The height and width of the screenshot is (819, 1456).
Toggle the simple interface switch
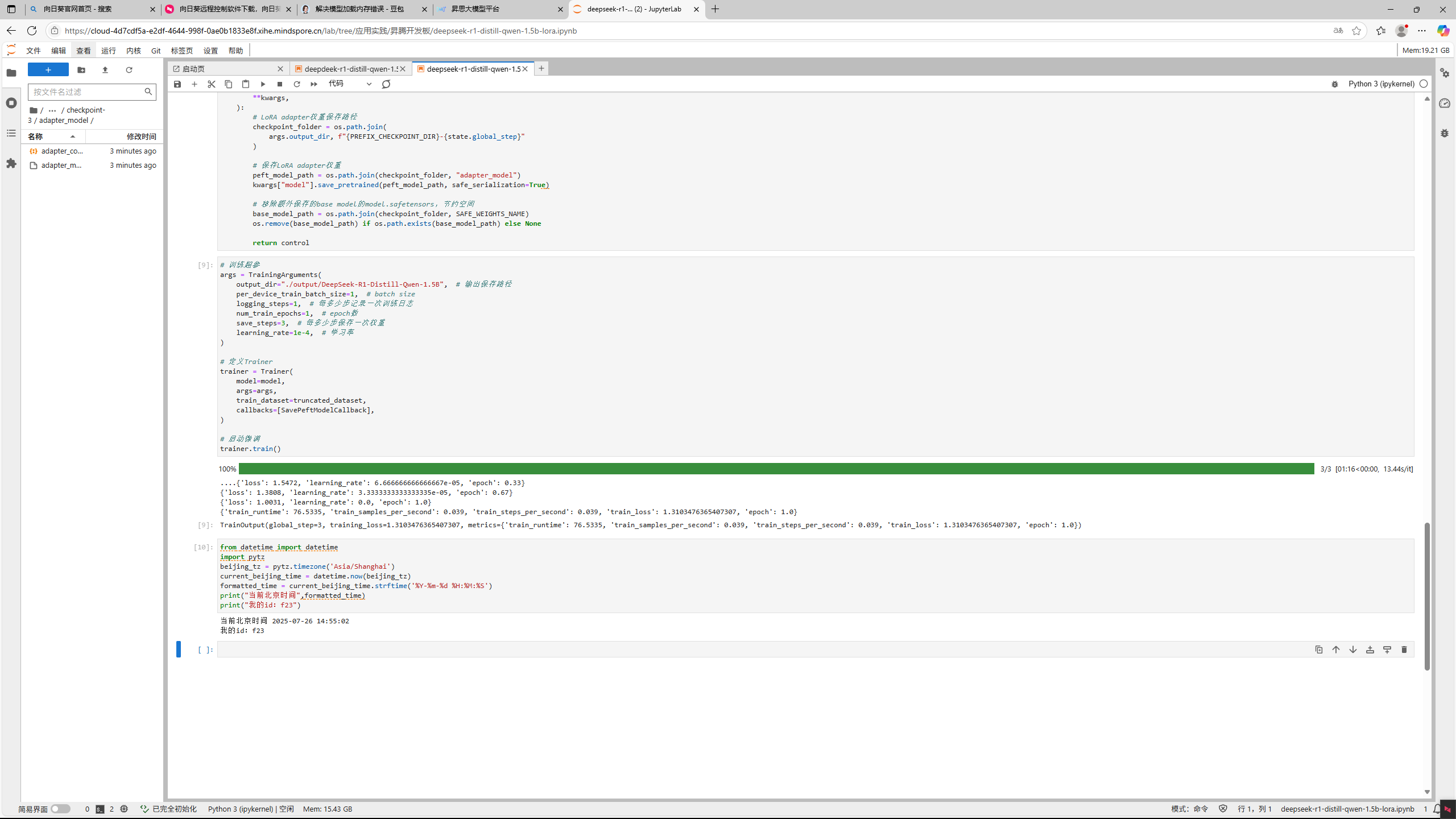[60, 809]
